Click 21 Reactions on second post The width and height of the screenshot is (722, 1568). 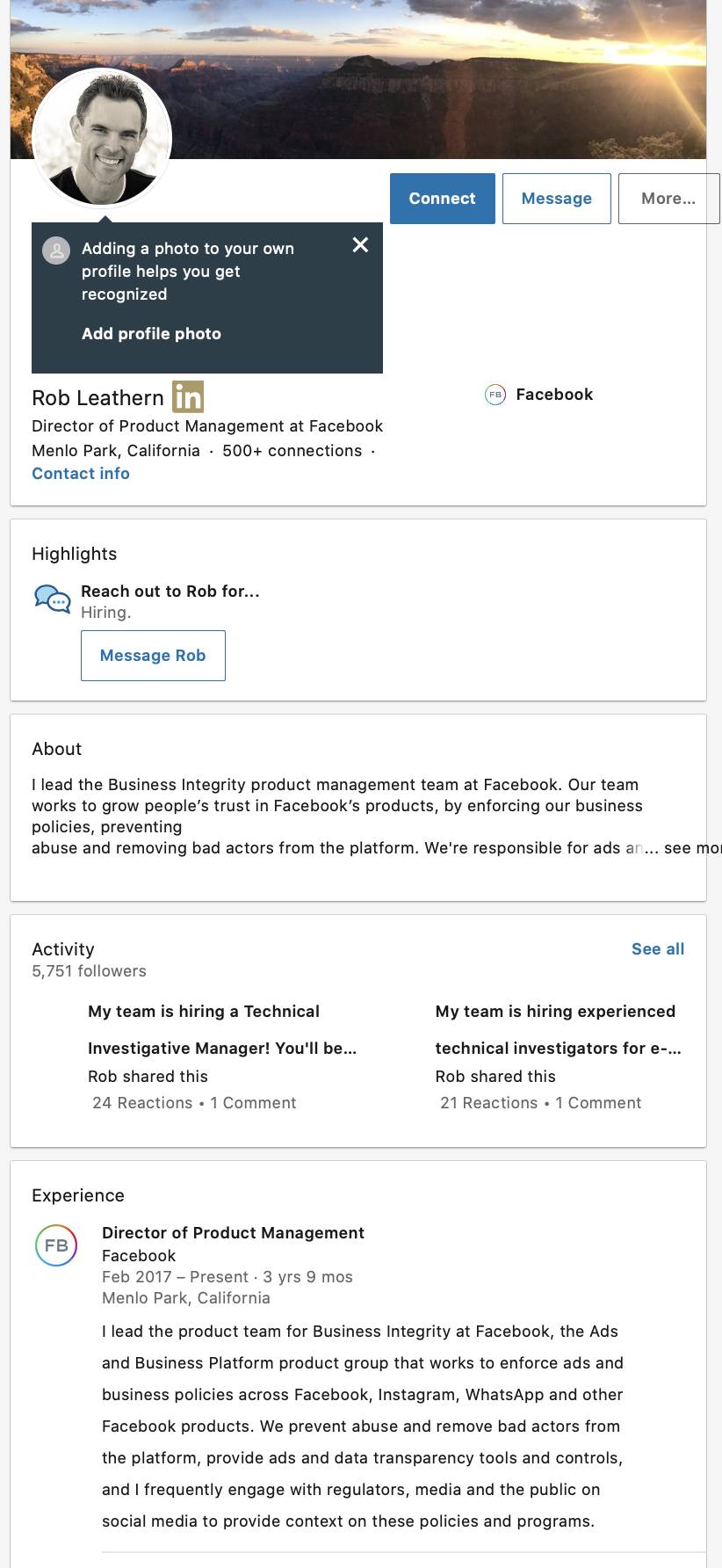pyautogui.click(x=488, y=1103)
